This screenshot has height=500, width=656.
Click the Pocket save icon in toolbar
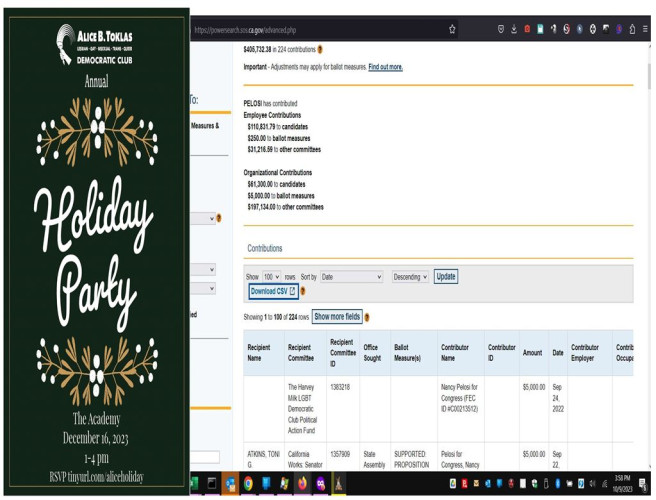pos(501,30)
